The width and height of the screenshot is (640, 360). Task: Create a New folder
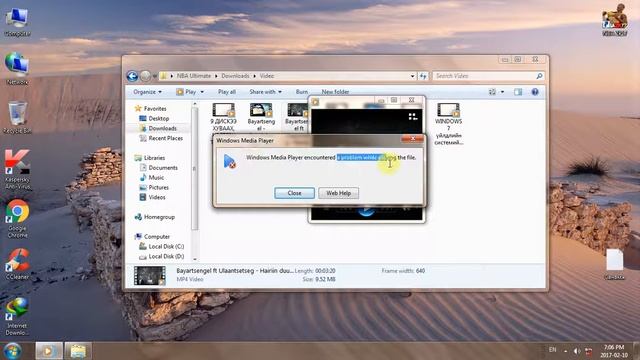click(335, 92)
